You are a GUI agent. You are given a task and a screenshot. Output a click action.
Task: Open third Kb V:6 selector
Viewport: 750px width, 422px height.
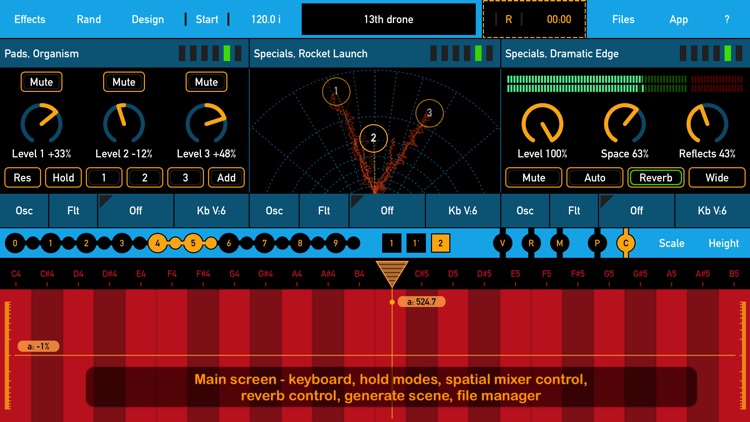click(x=712, y=211)
